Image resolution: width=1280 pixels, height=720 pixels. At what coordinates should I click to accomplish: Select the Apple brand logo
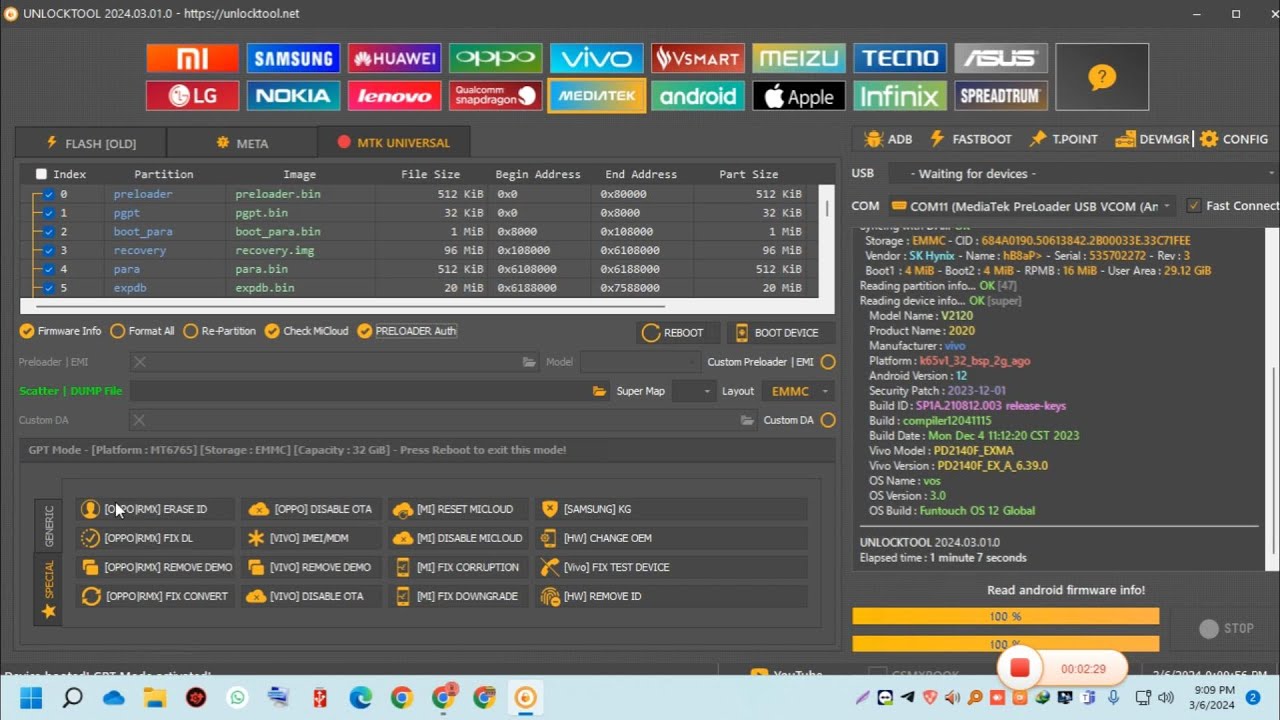point(798,96)
